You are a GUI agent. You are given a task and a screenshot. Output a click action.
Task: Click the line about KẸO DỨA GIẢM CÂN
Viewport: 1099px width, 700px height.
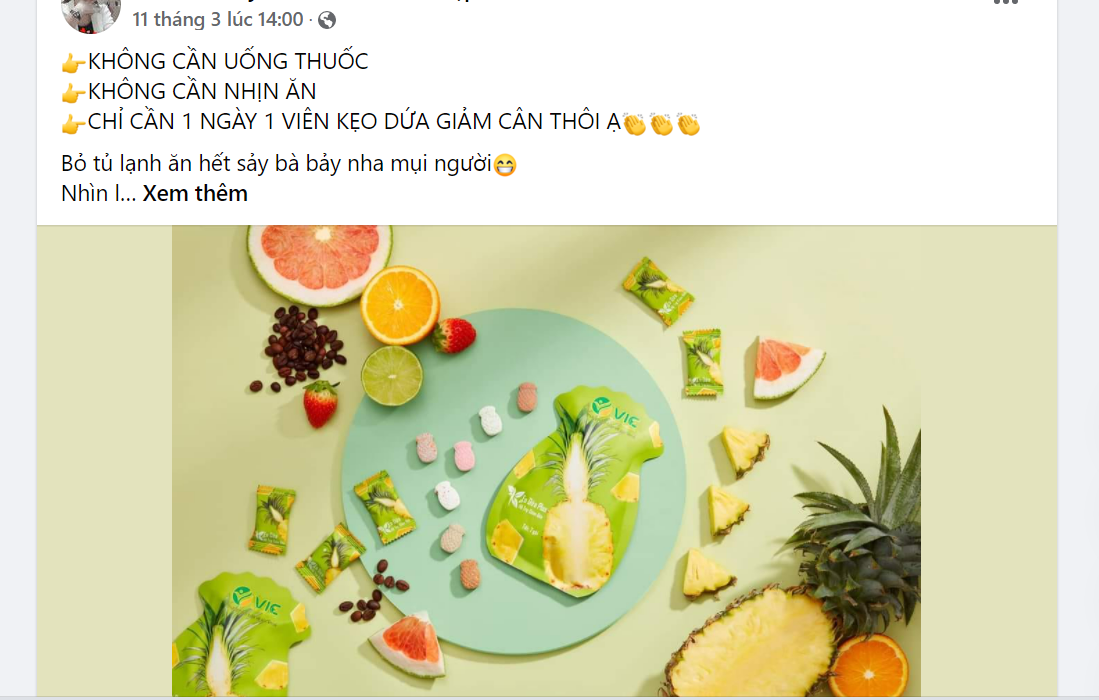[354, 122]
